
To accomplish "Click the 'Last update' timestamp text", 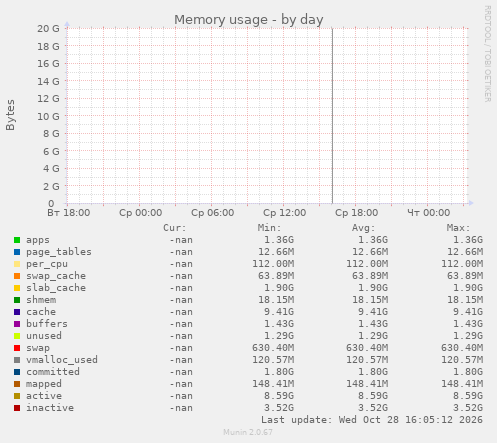I will click(372, 420).
